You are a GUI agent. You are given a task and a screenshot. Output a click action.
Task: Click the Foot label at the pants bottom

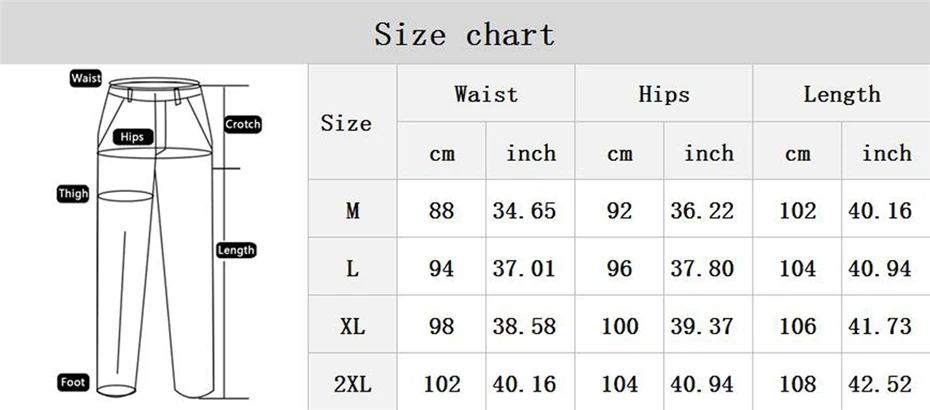(x=73, y=383)
